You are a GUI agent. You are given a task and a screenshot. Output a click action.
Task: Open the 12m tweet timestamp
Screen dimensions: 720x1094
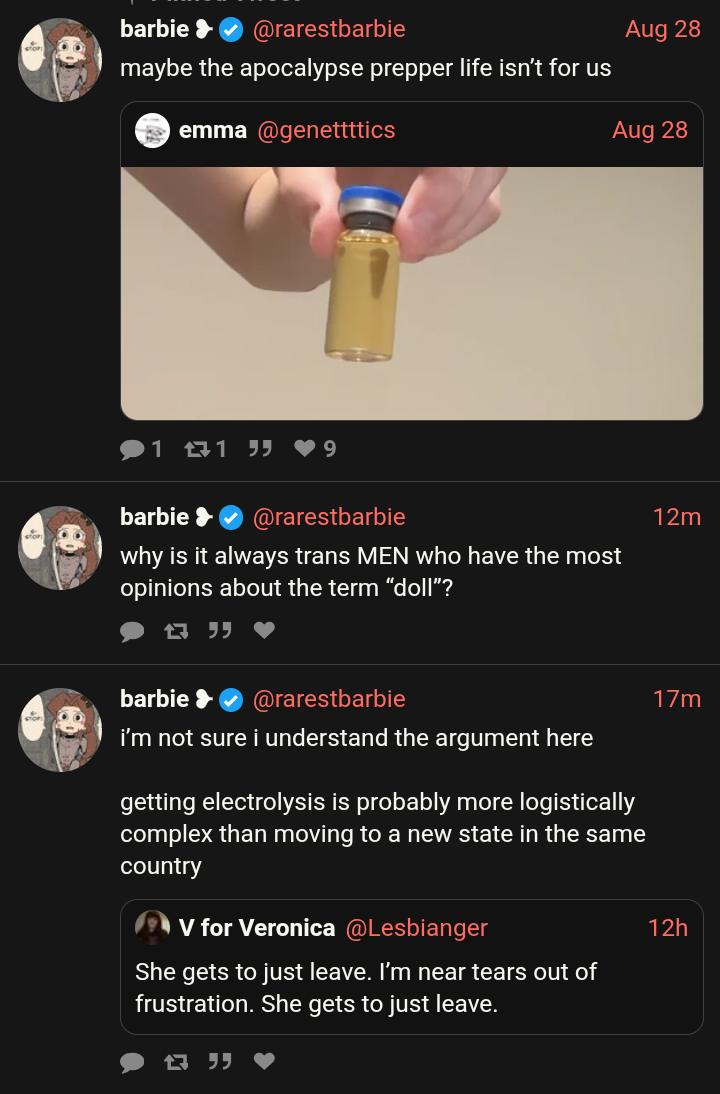tap(676, 517)
